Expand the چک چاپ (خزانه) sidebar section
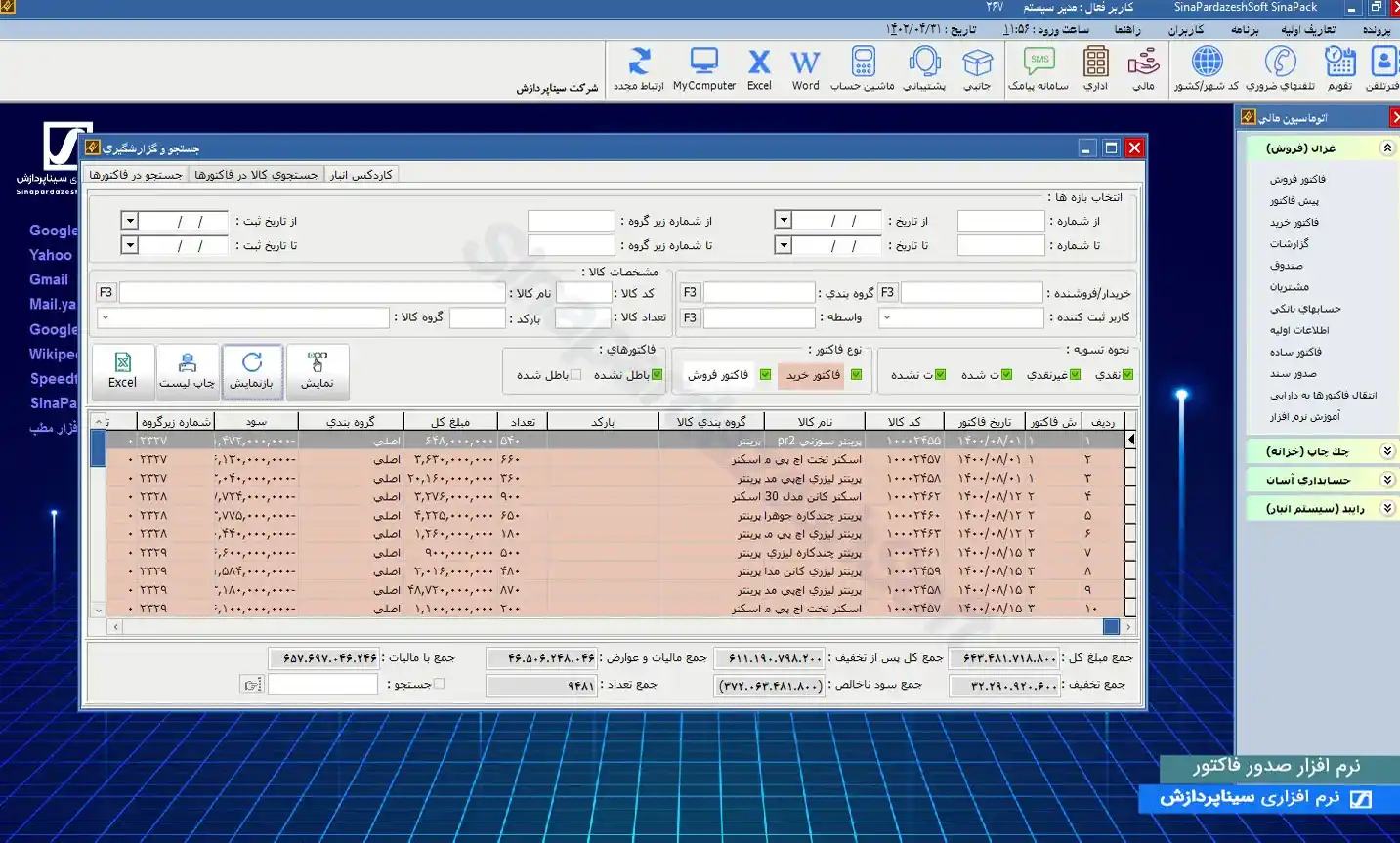This screenshot has width=1400, height=843. tap(1386, 451)
